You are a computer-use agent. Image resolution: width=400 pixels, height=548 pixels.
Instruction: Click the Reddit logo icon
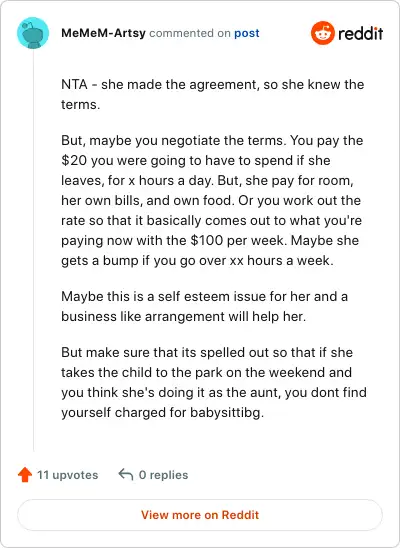pyautogui.click(x=322, y=33)
